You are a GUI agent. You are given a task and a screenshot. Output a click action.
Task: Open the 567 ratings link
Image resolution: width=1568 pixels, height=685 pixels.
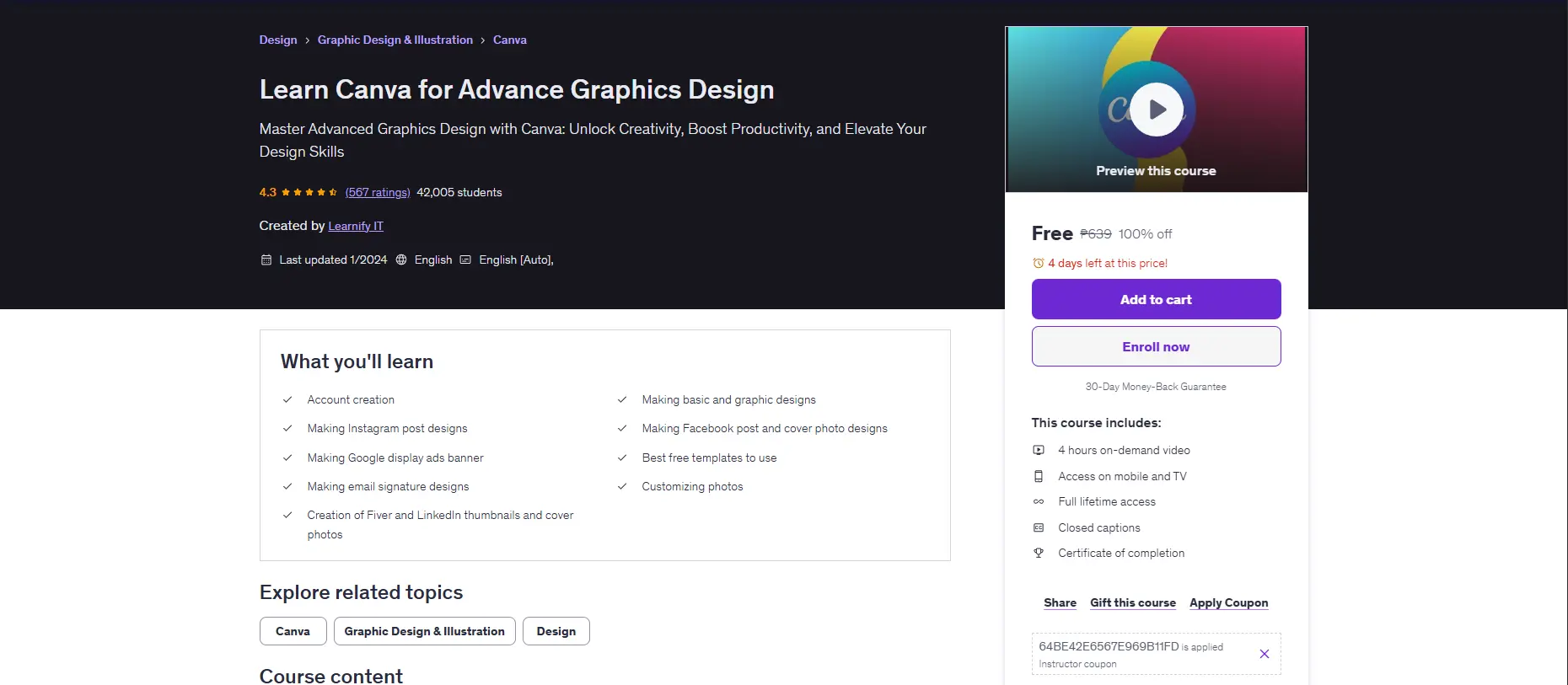point(378,192)
